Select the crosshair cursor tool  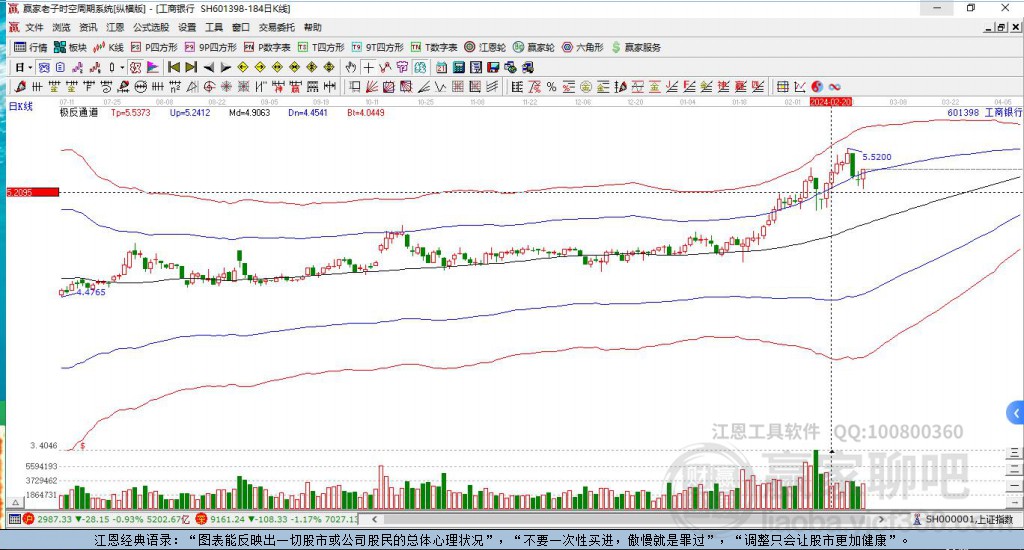368,67
